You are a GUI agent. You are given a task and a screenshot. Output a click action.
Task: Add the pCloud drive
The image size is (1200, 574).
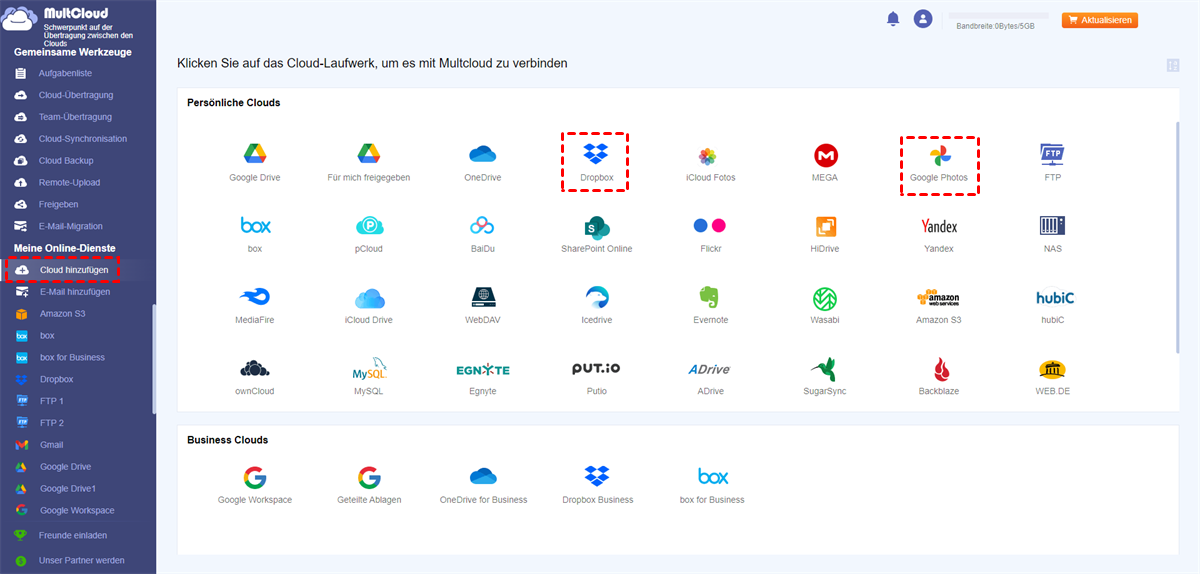coord(369,226)
